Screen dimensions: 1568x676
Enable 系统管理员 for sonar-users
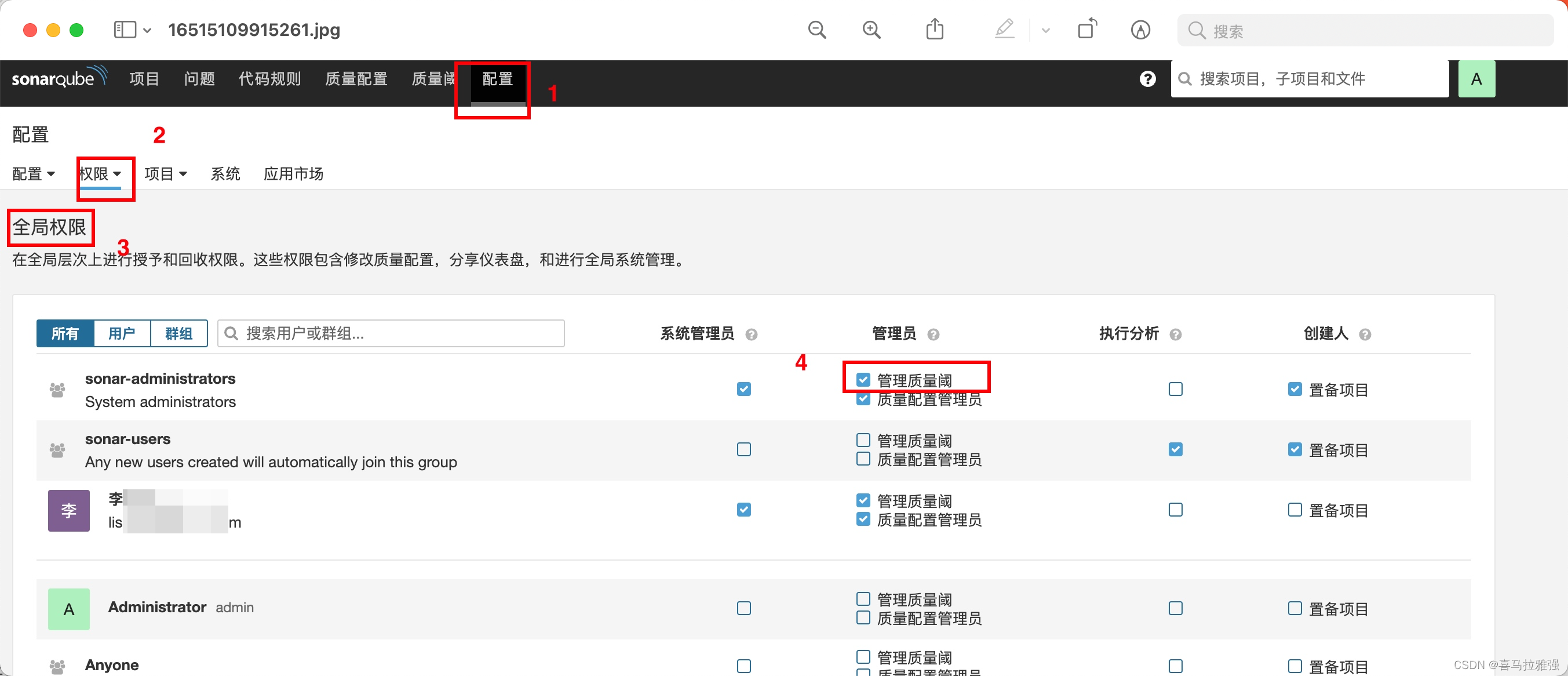pos(743,449)
